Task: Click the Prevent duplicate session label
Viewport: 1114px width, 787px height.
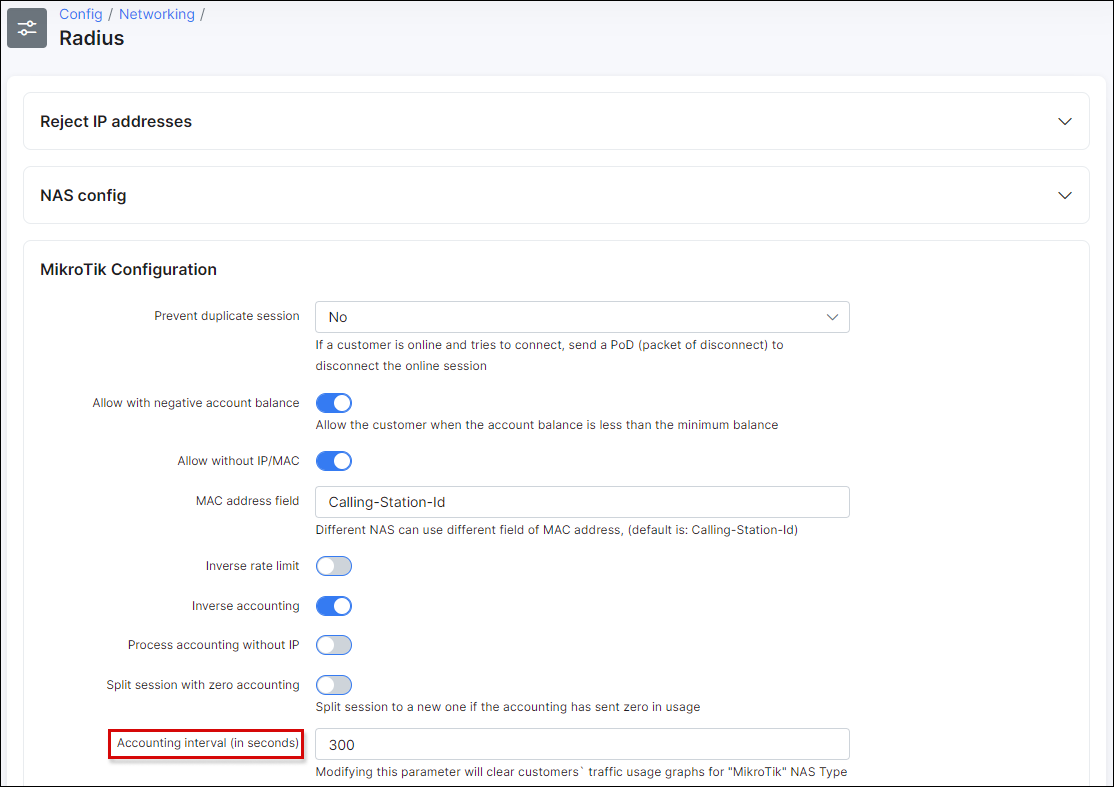Action: point(227,316)
